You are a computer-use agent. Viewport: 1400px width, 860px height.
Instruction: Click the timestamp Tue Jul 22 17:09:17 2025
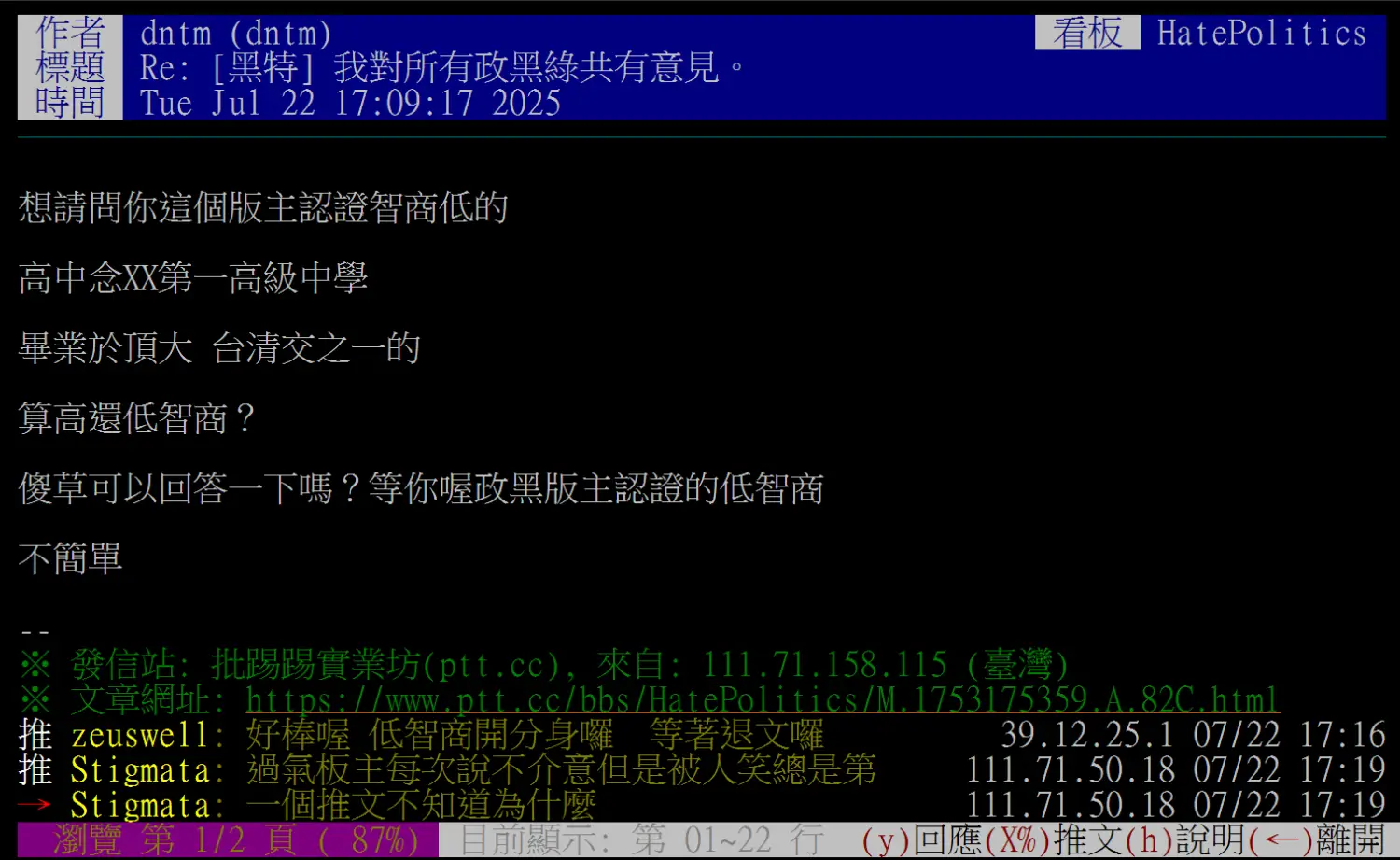350,102
